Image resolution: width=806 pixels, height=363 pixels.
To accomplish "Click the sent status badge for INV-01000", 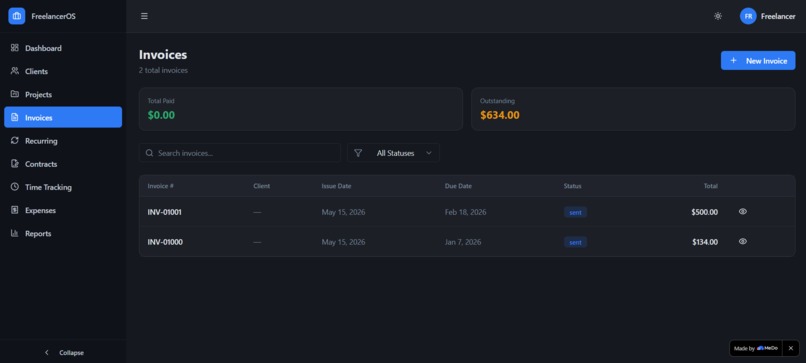I will click(575, 242).
